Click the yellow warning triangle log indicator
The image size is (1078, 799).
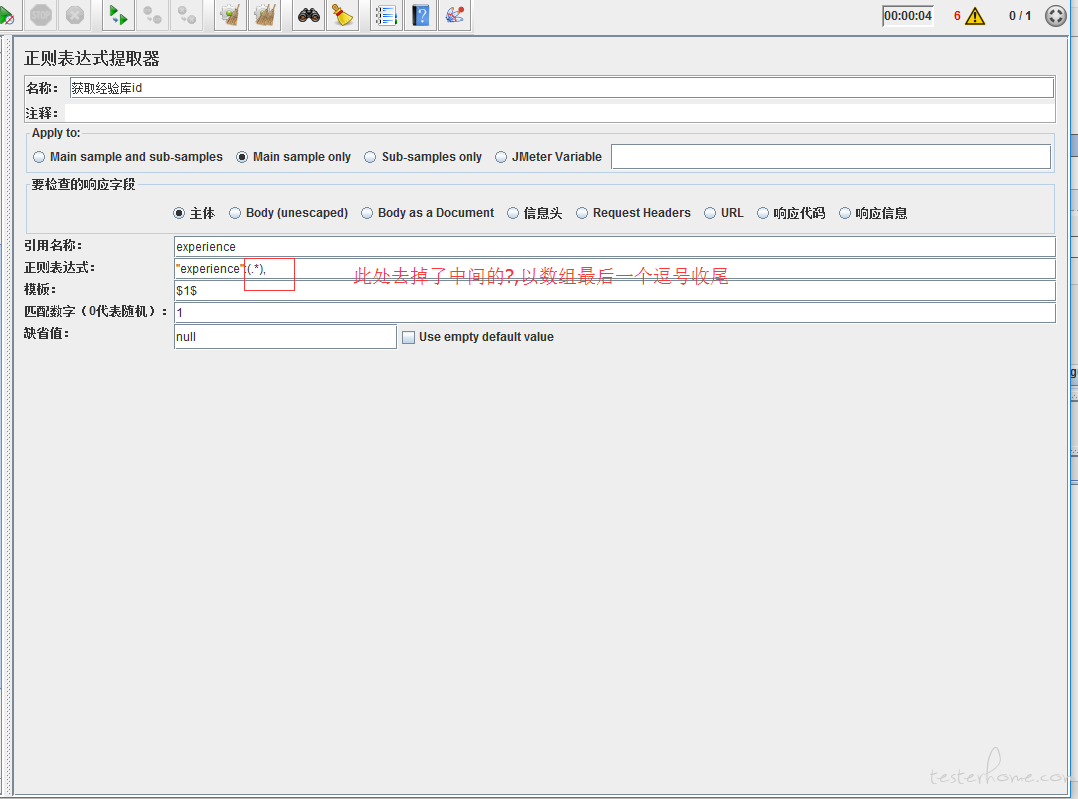tap(975, 16)
